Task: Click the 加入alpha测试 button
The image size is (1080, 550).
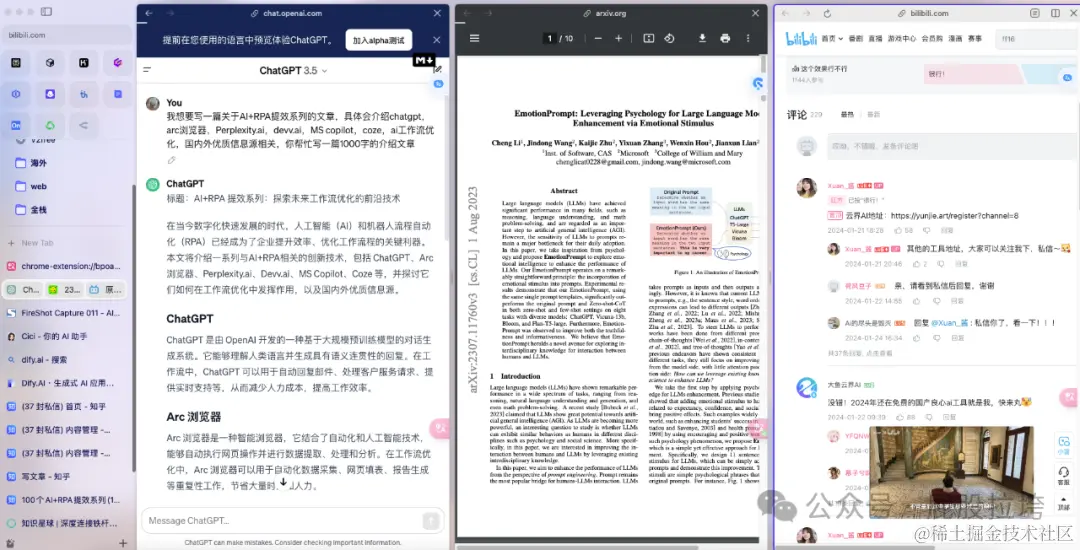Action: click(379, 41)
